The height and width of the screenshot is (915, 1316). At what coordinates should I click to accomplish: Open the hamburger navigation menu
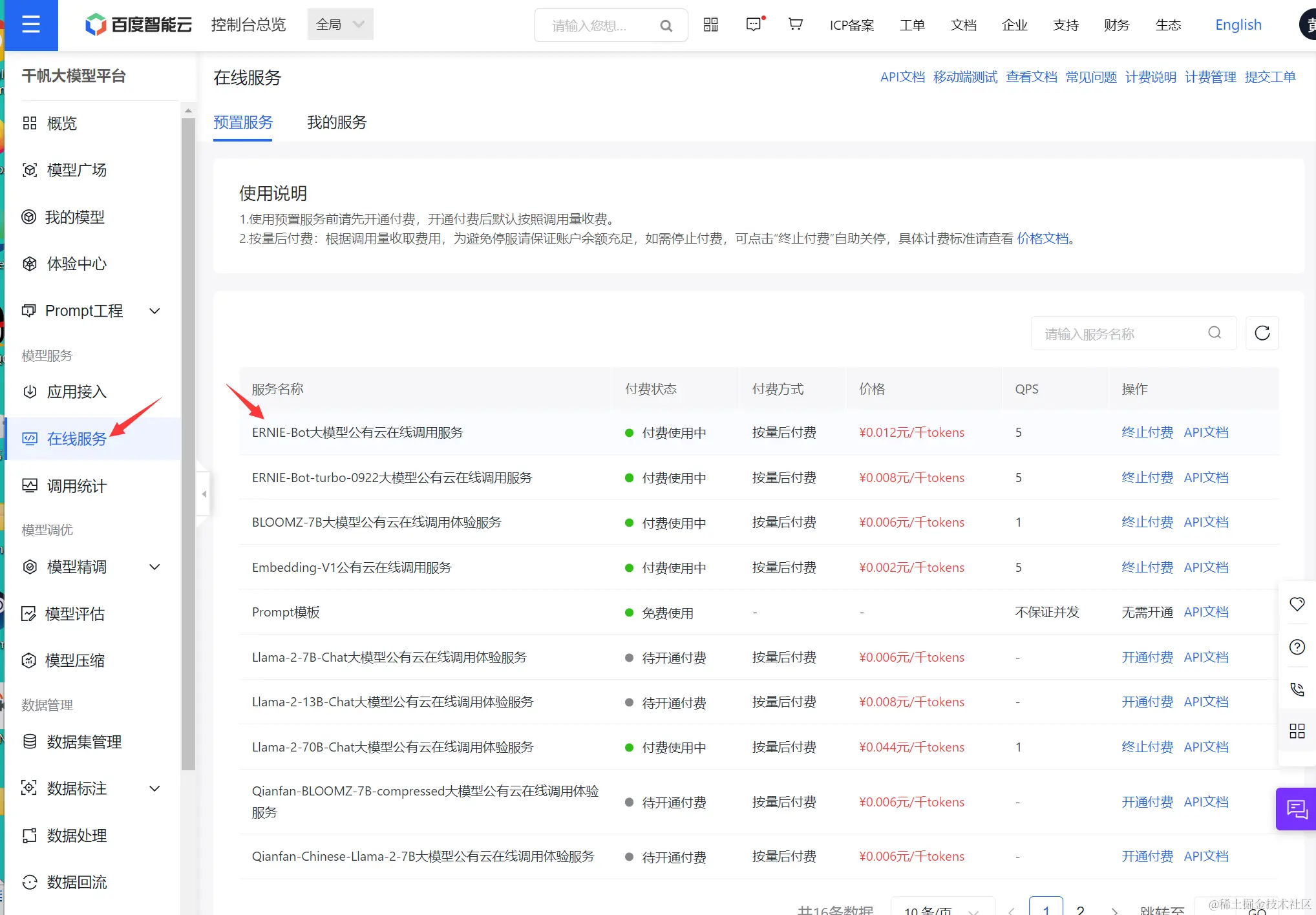[30, 25]
